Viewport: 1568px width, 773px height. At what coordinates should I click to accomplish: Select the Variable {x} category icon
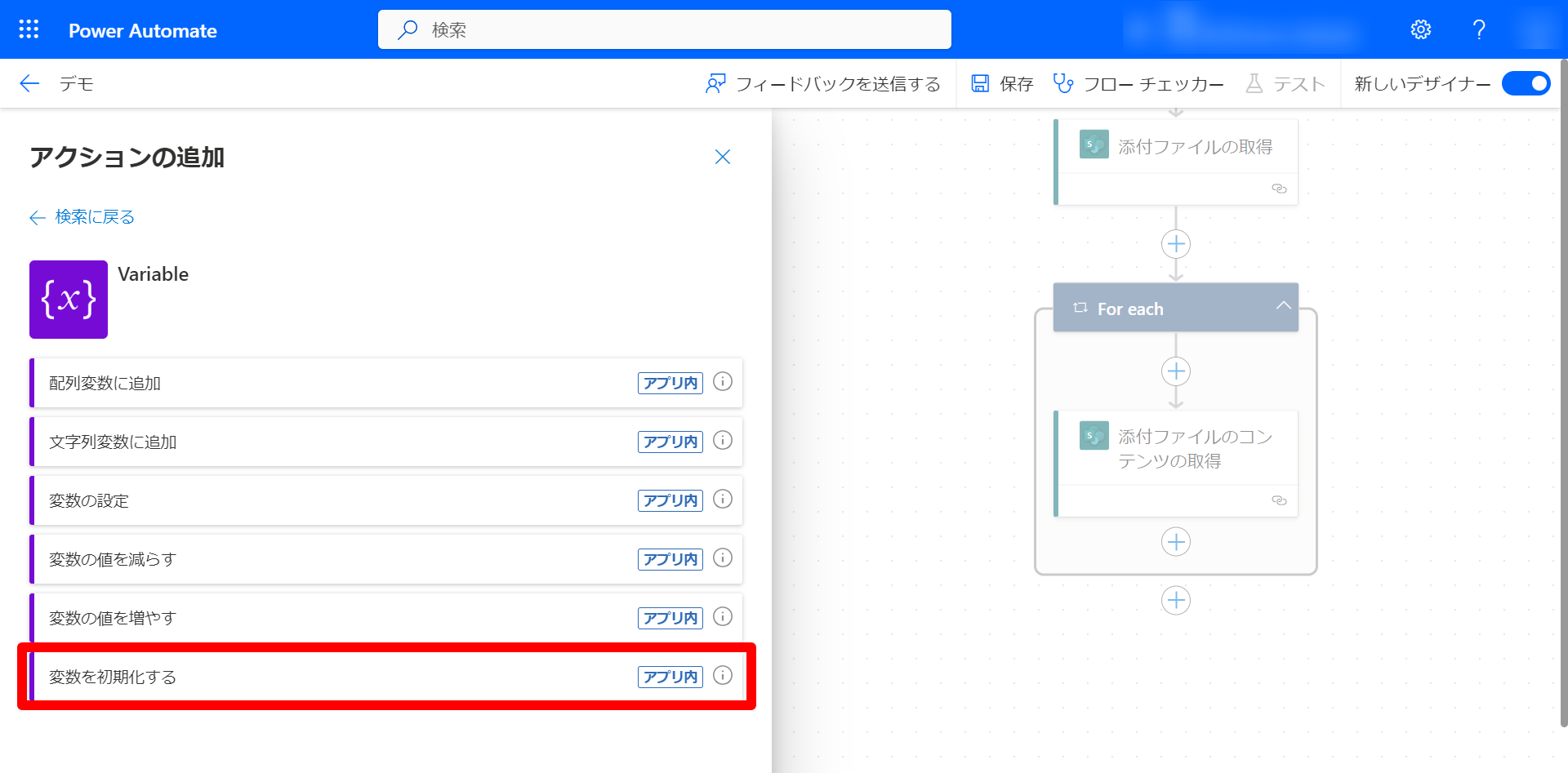pos(68,300)
